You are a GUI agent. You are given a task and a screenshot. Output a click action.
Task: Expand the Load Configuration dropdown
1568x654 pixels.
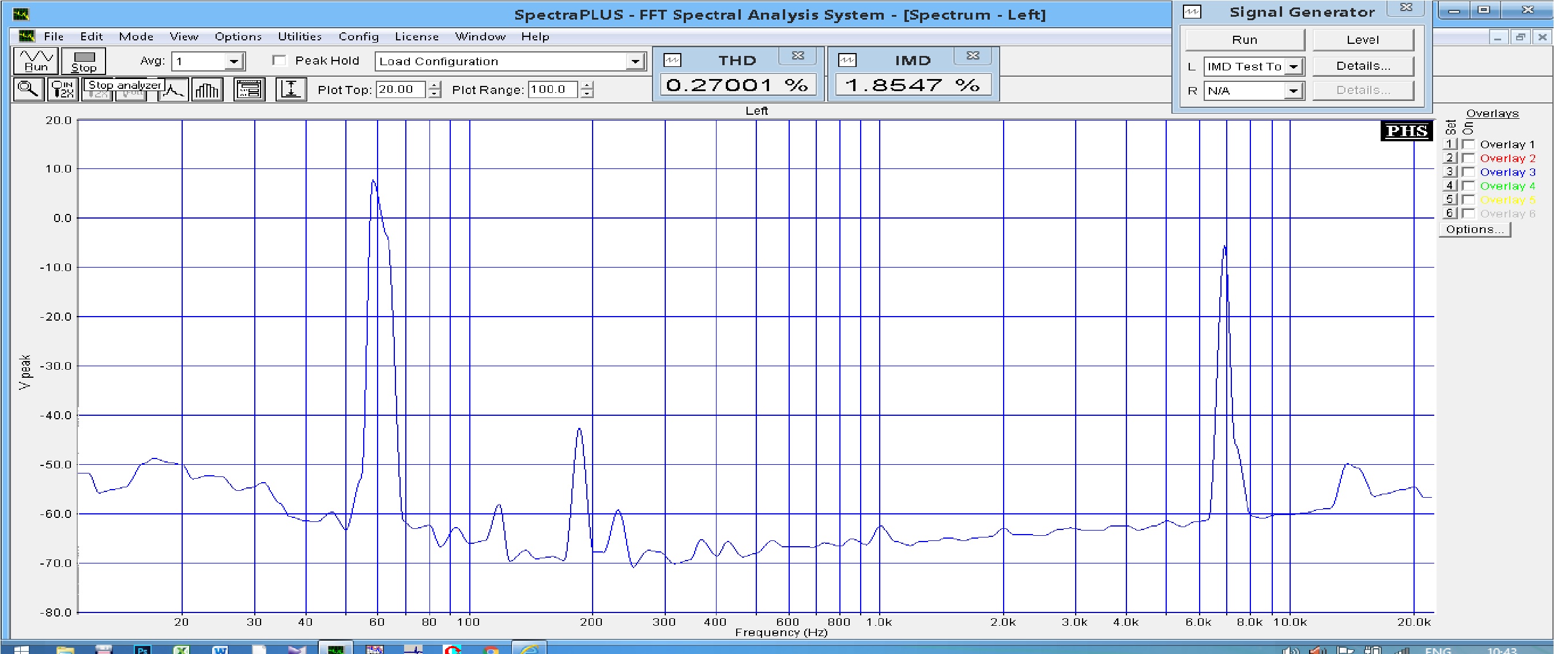pos(635,62)
